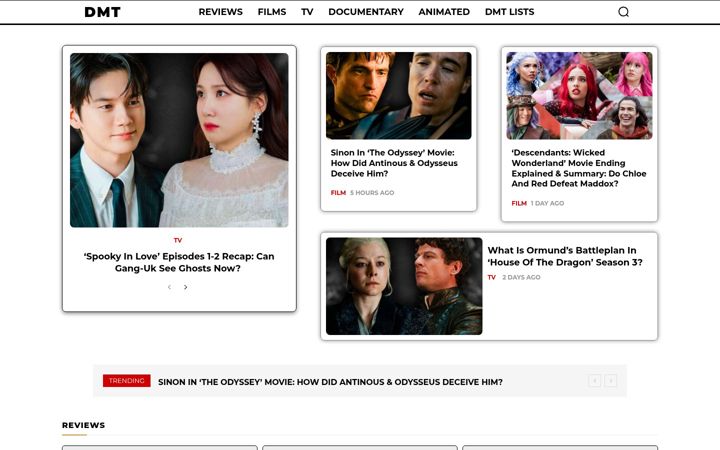Click the DMT site logo
Screen dimensions: 720x450
coord(102,12)
